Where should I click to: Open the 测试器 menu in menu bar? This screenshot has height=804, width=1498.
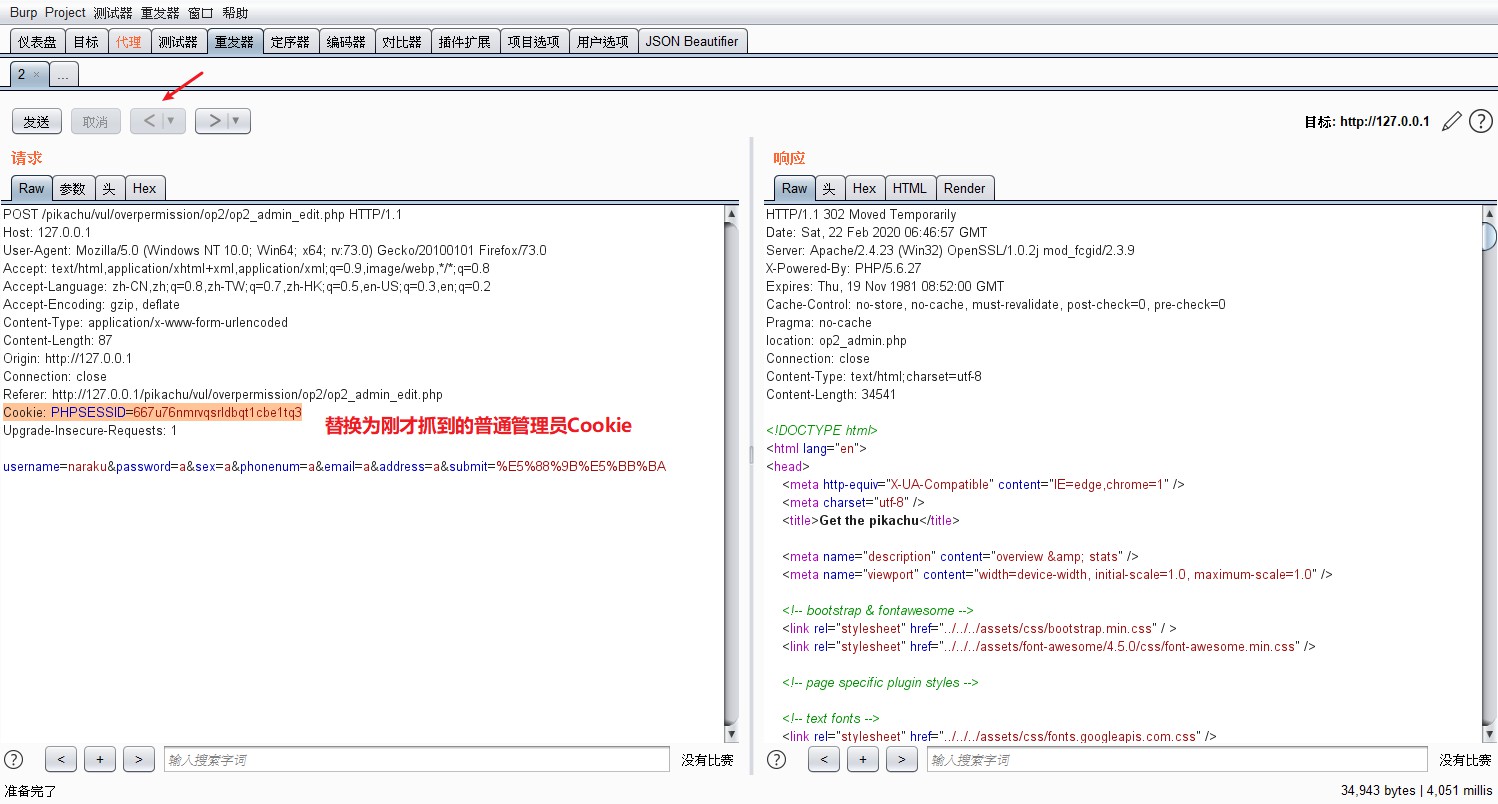[x=113, y=13]
